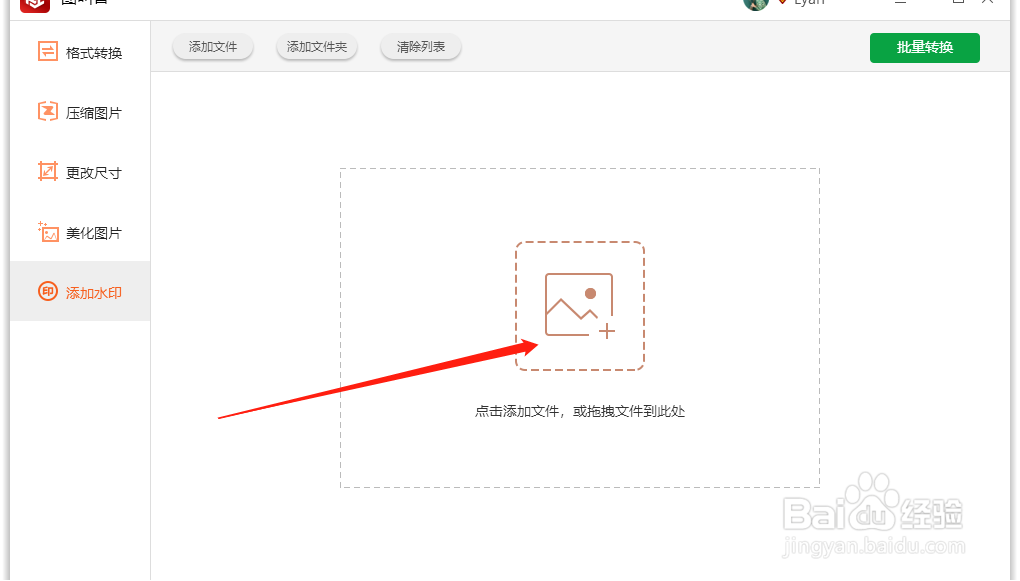Viewport: 1020px width, 581px height.
Task: Go to 美化图片 tab
Action: click(80, 232)
